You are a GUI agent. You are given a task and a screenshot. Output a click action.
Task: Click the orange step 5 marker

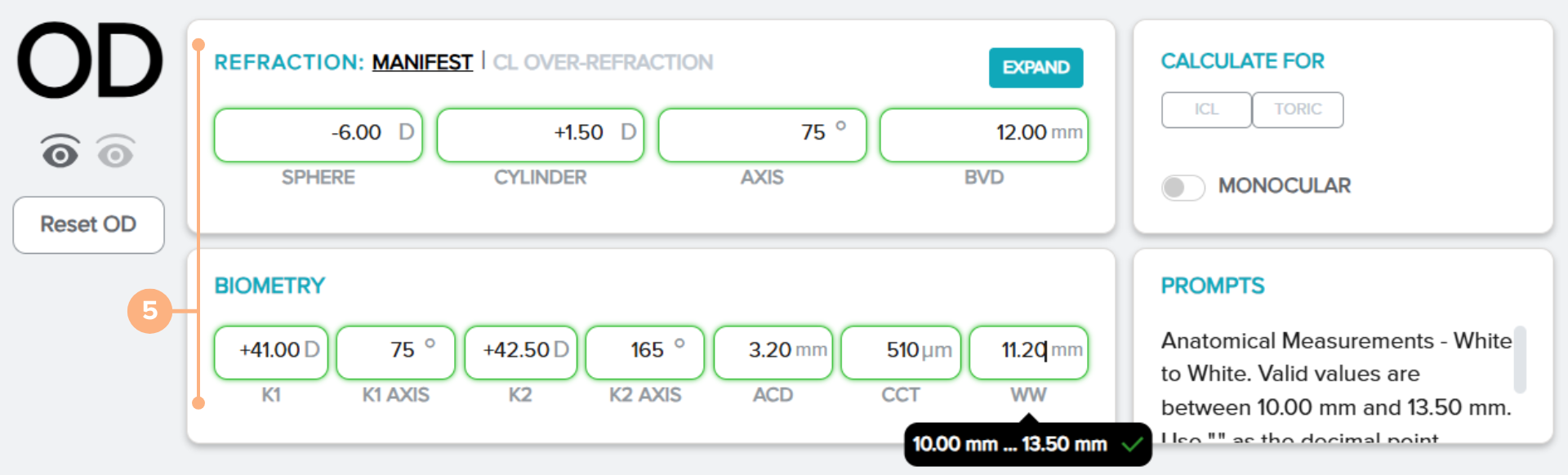(x=149, y=310)
